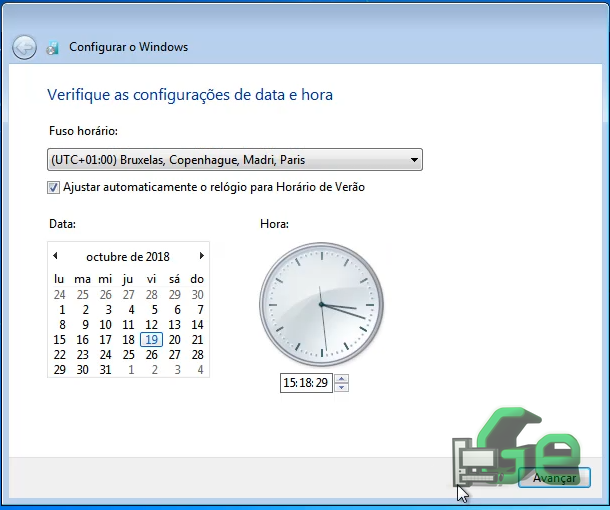The height and width of the screenshot is (510, 610).
Task: Select day 13 in the calendar
Action: pyautogui.click(x=174, y=325)
